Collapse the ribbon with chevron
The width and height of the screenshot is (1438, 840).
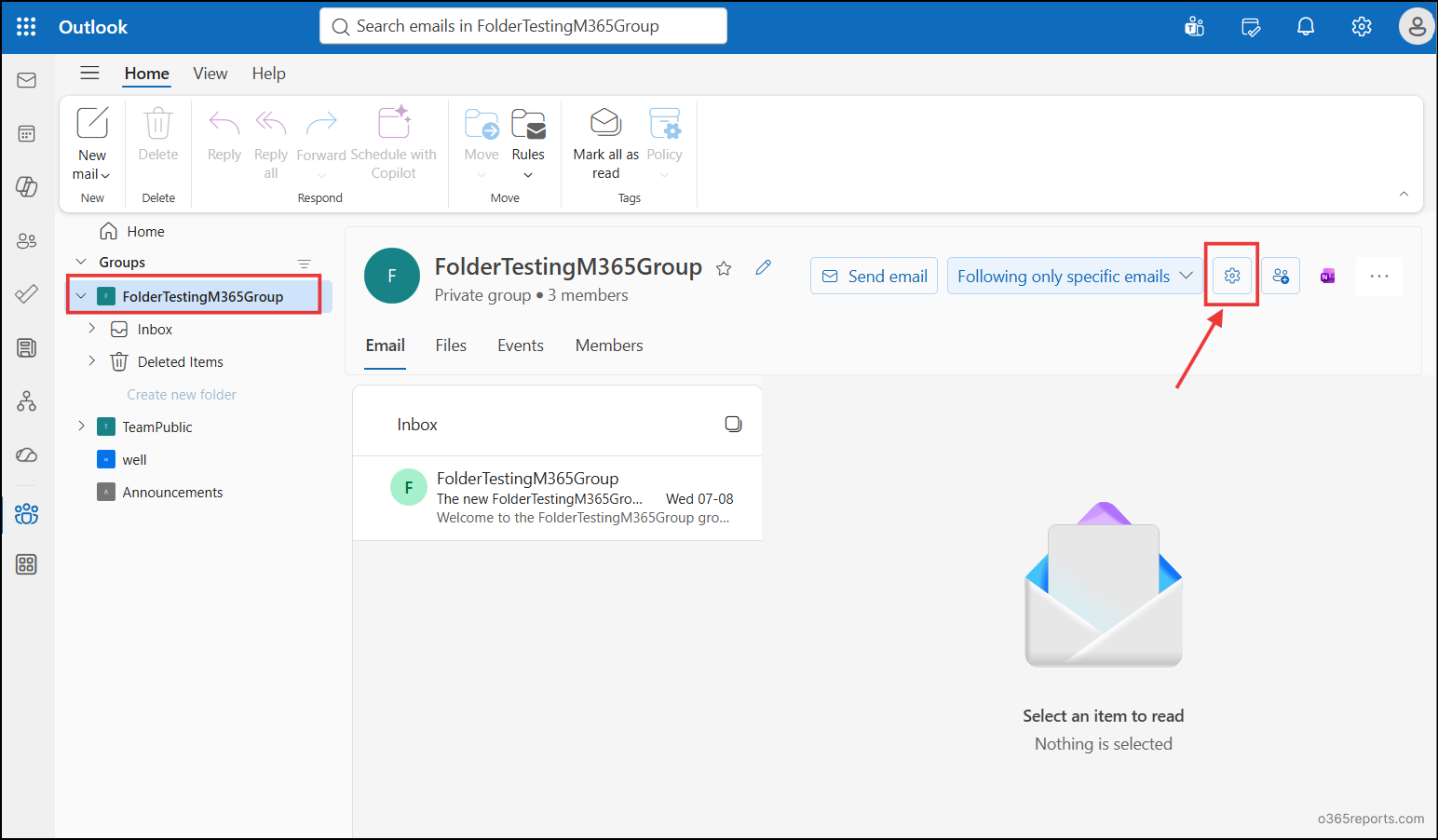pos(1404,194)
